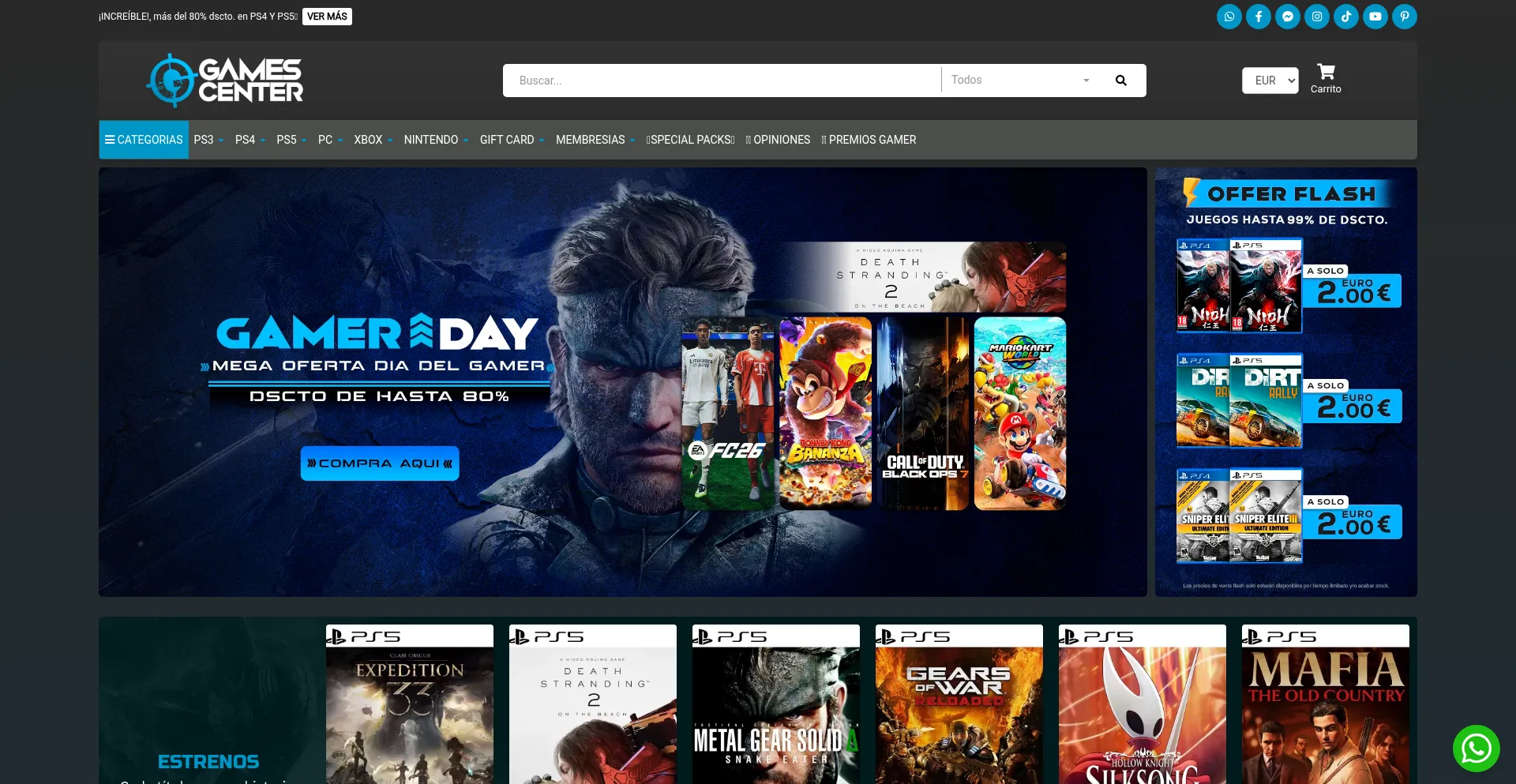Open the WhatsApp social icon in top bar
The height and width of the screenshot is (784, 1516).
[1229, 17]
